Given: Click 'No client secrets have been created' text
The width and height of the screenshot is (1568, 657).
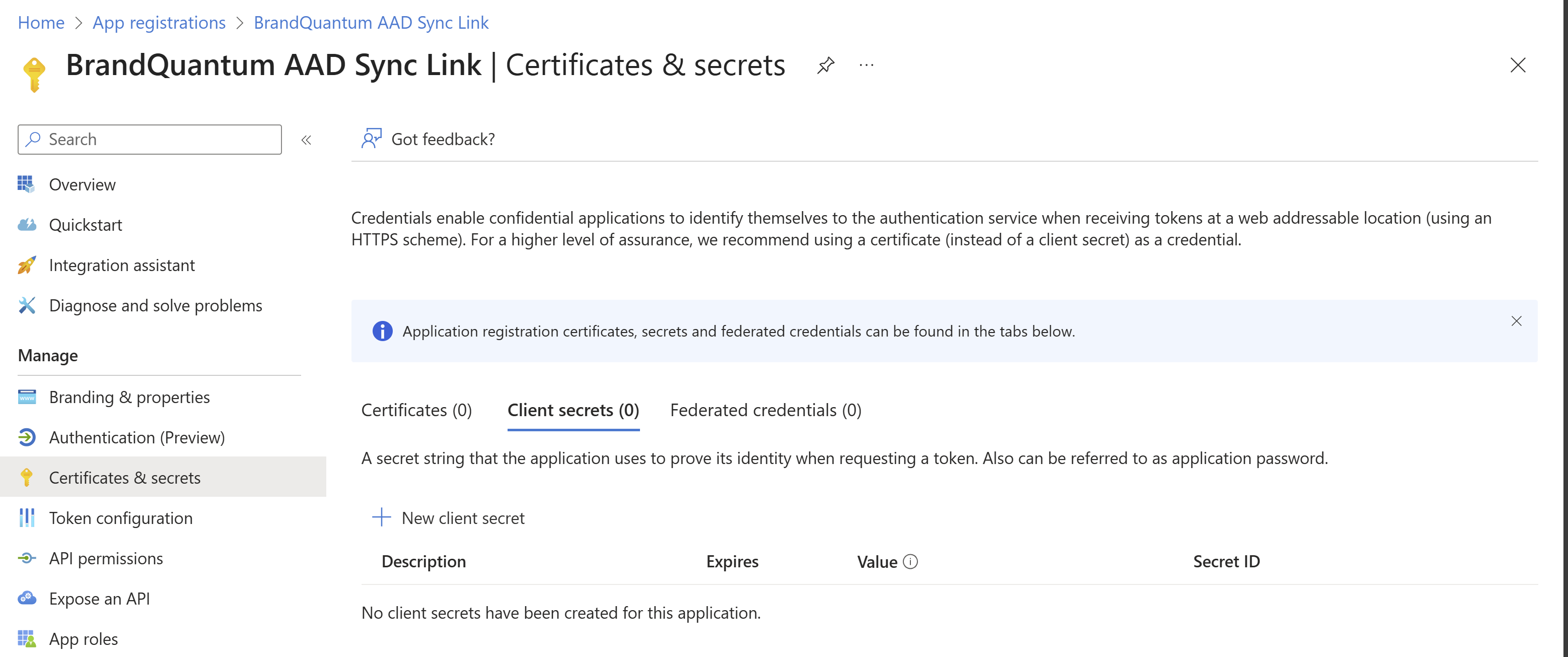Looking at the screenshot, I should click(561, 613).
